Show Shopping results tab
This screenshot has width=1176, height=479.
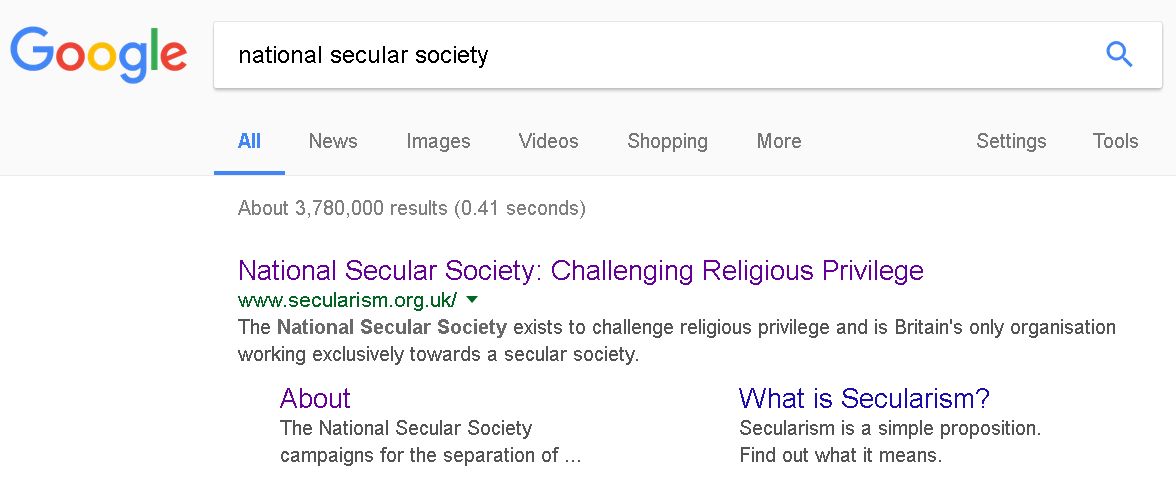pyautogui.click(x=667, y=141)
